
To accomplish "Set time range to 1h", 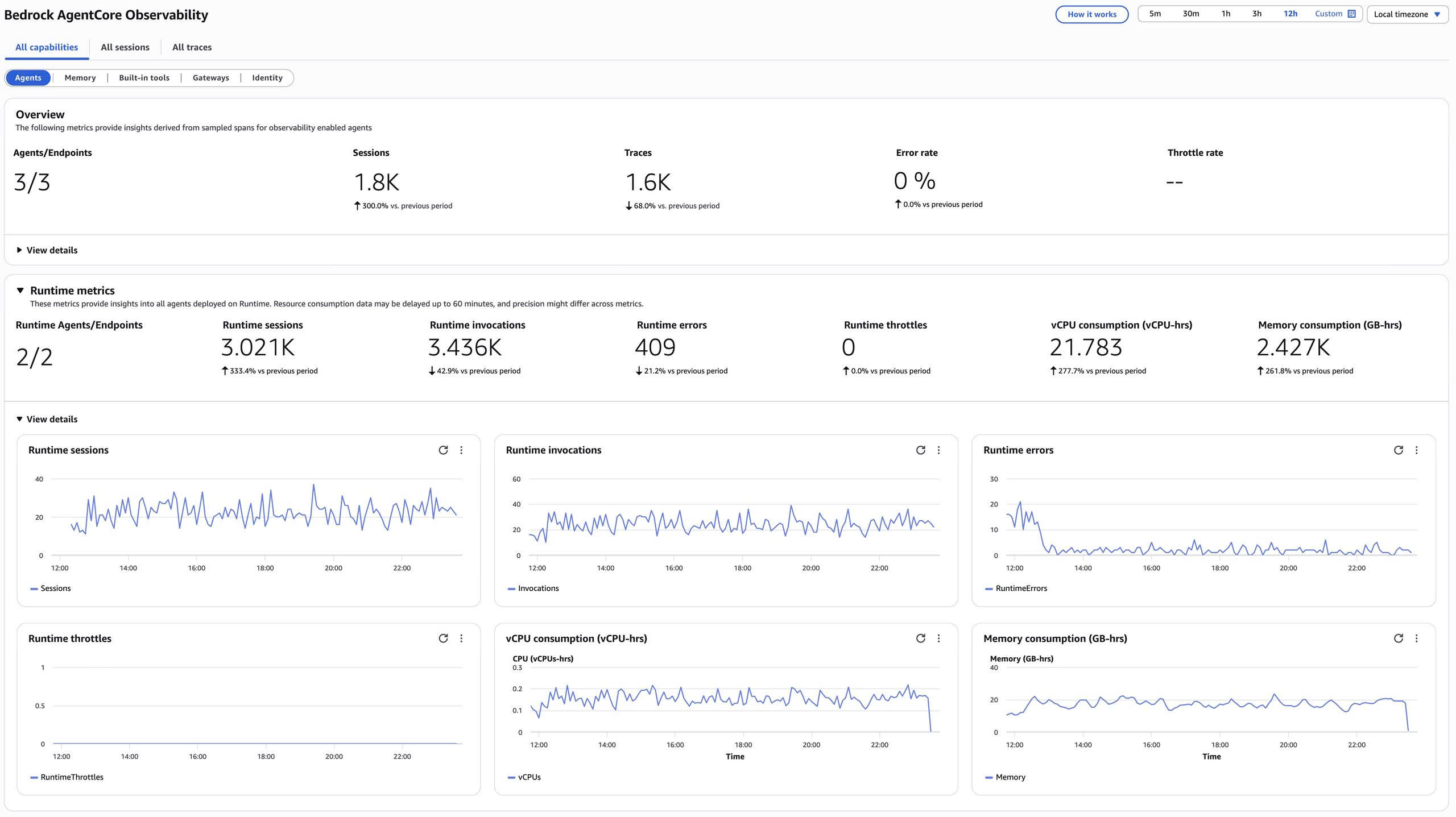I will 1226,14.
